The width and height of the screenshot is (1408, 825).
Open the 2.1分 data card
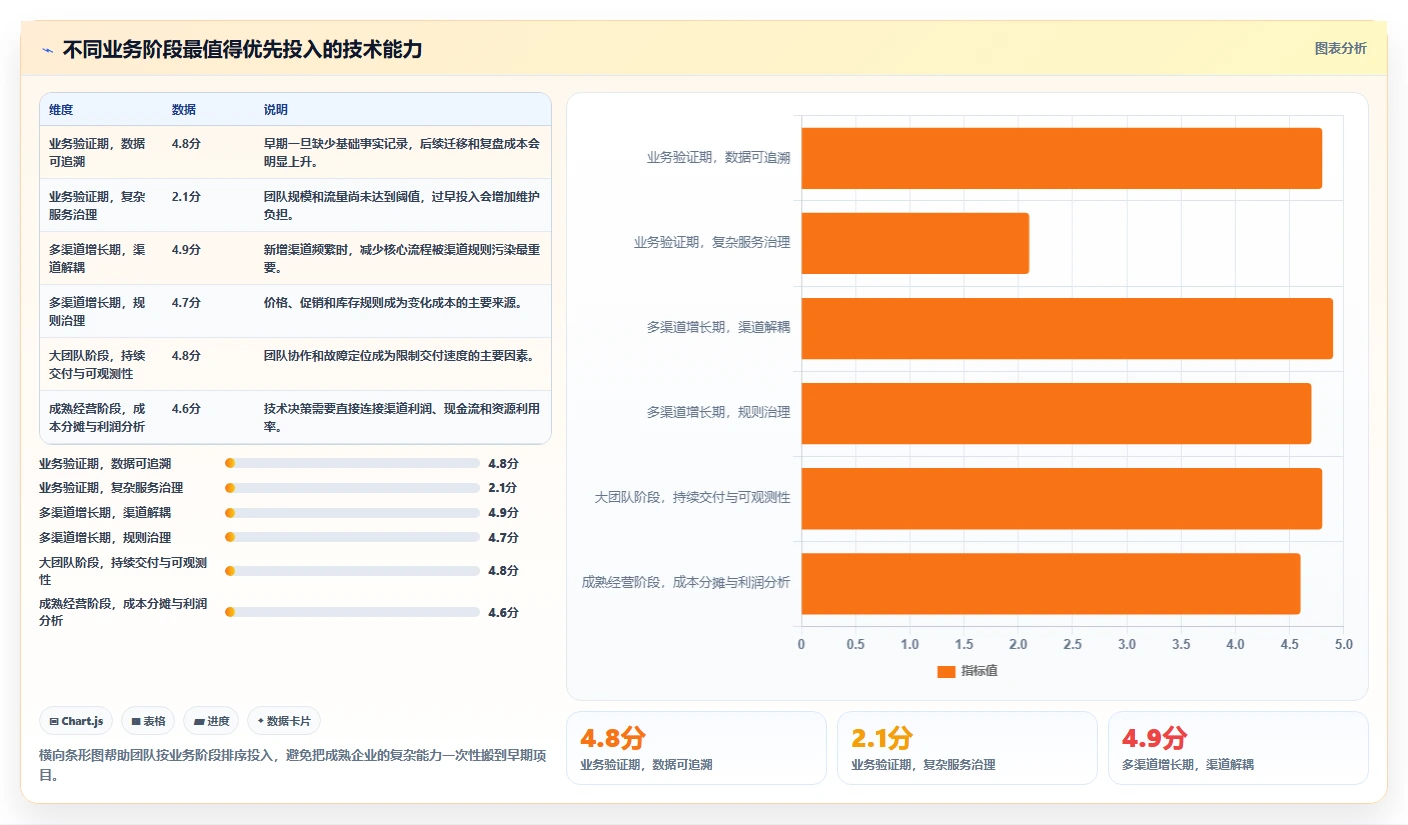point(967,748)
